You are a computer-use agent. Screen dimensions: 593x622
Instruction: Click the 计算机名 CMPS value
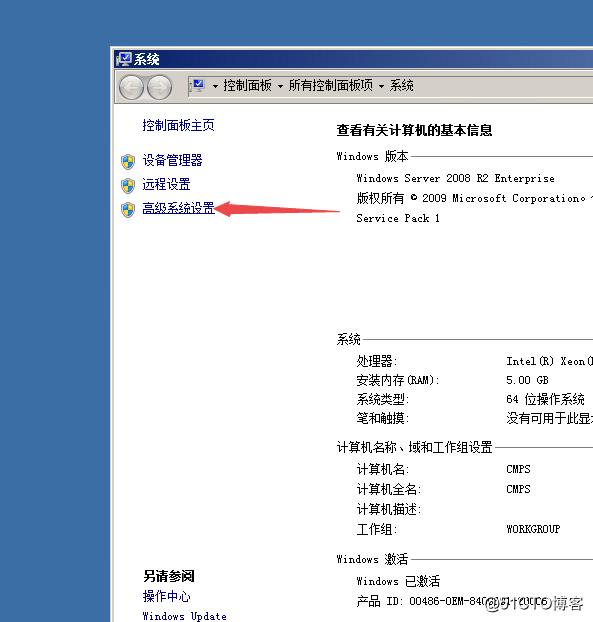(x=518, y=469)
